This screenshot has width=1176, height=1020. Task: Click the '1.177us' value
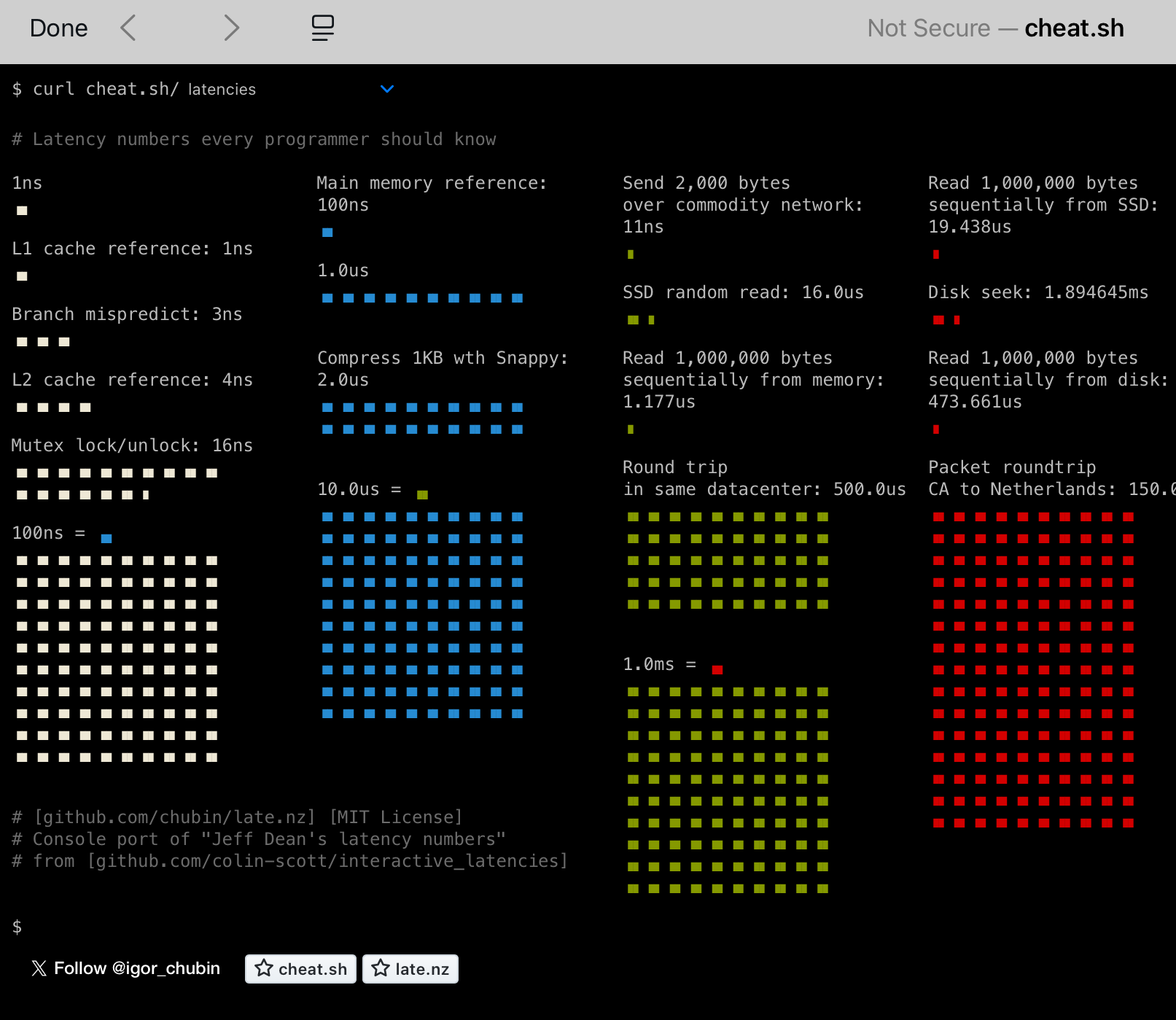(659, 402)
